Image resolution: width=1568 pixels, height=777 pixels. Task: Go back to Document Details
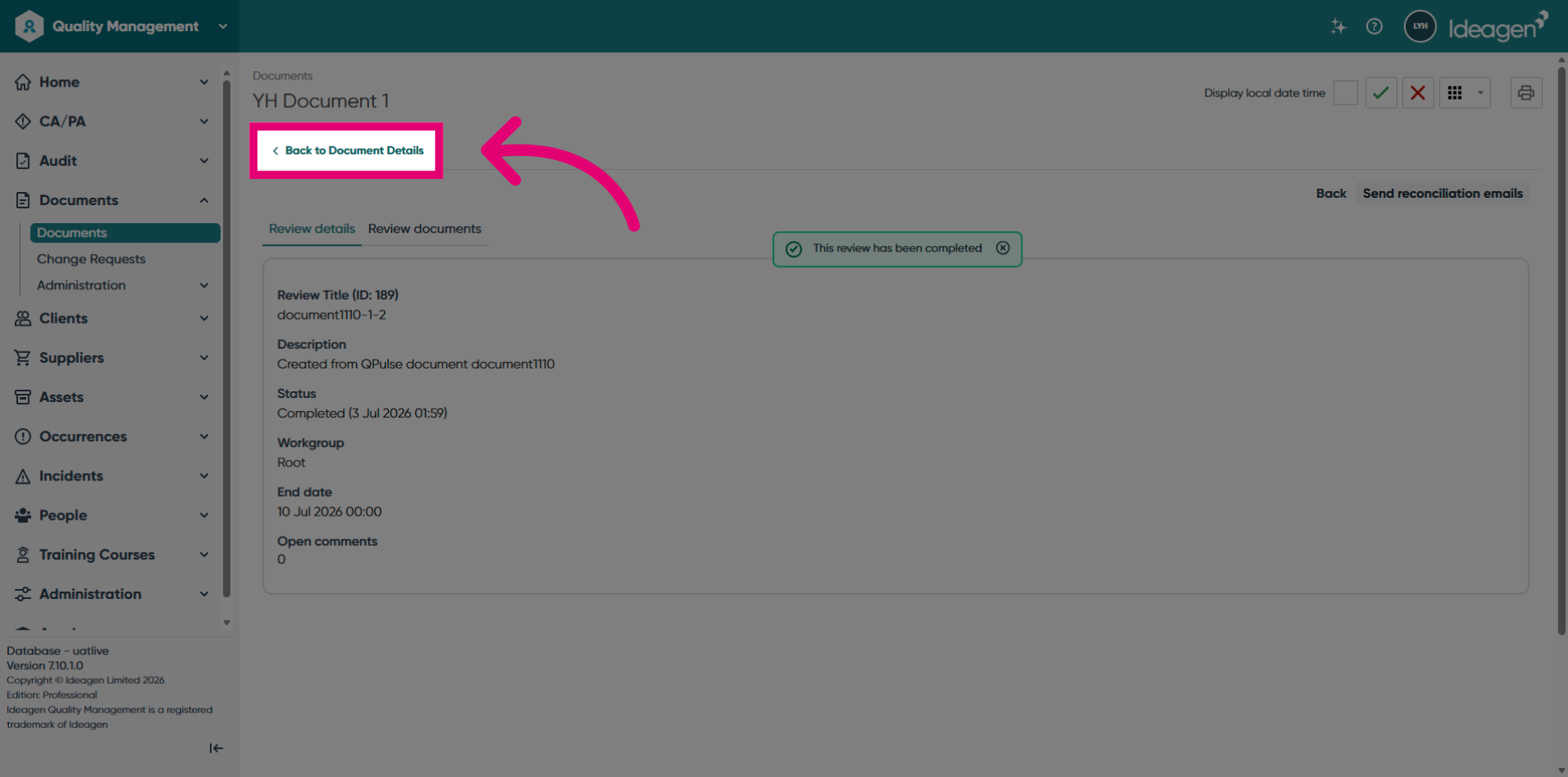[347, 150]
